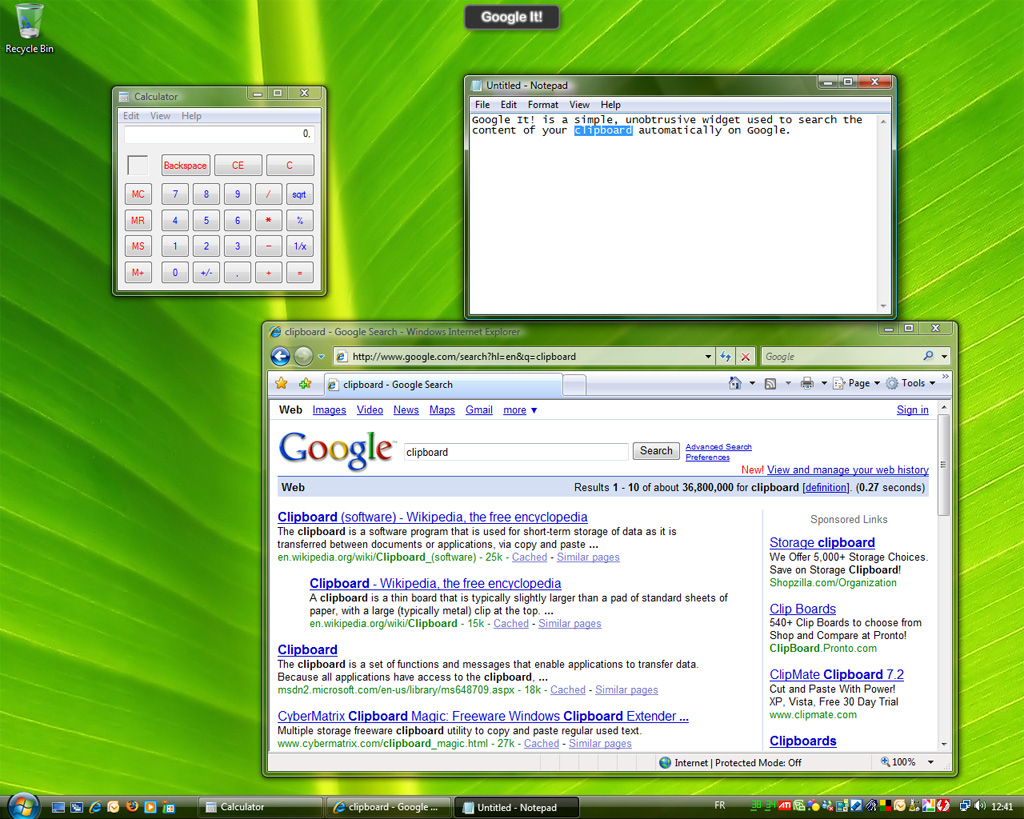
Task: Open the ClipMate Clipboard 7.2 sponsored link
Action: coord(837,674)
